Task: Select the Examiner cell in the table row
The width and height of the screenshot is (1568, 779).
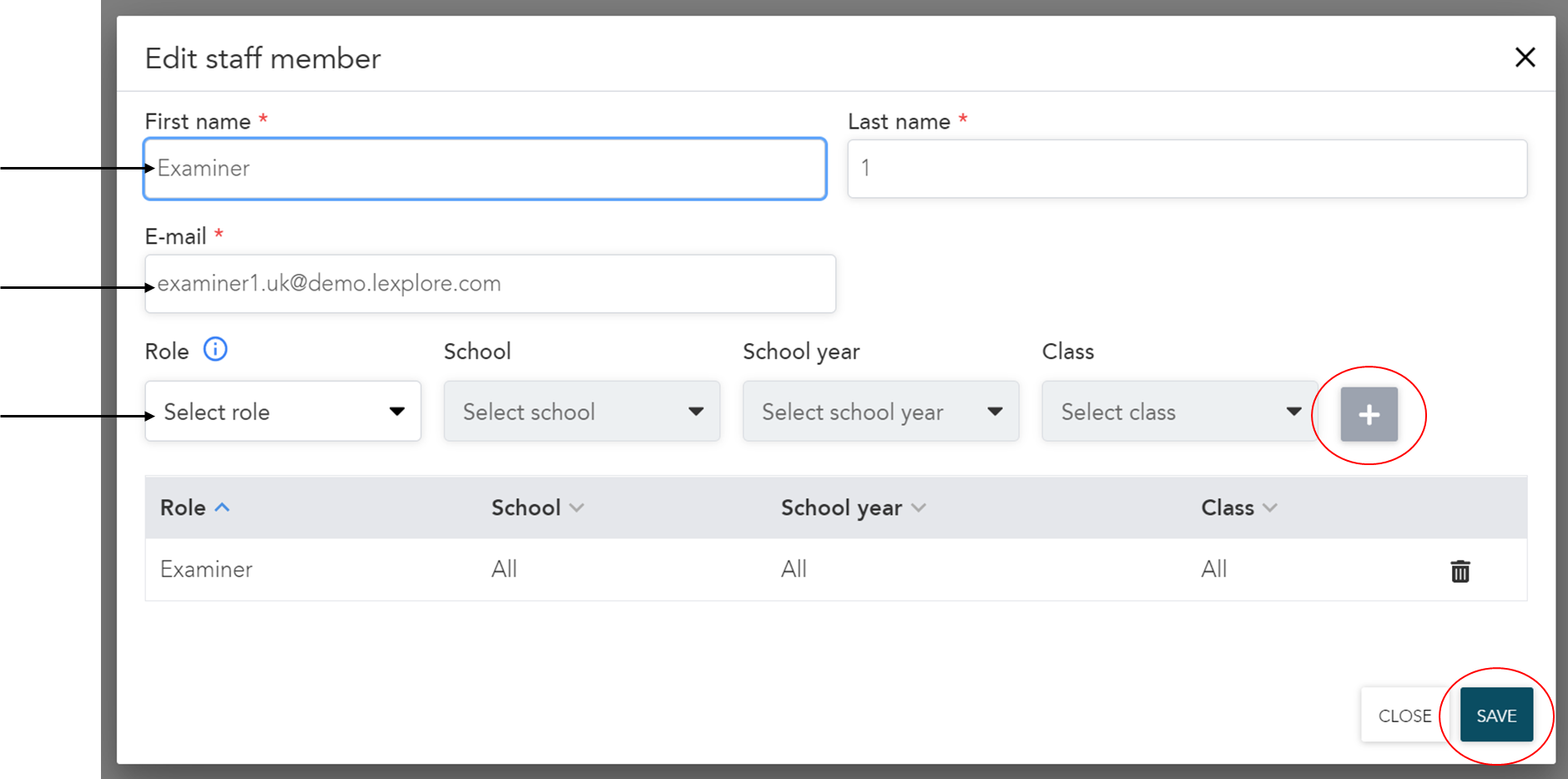Action: click(206, 569)
